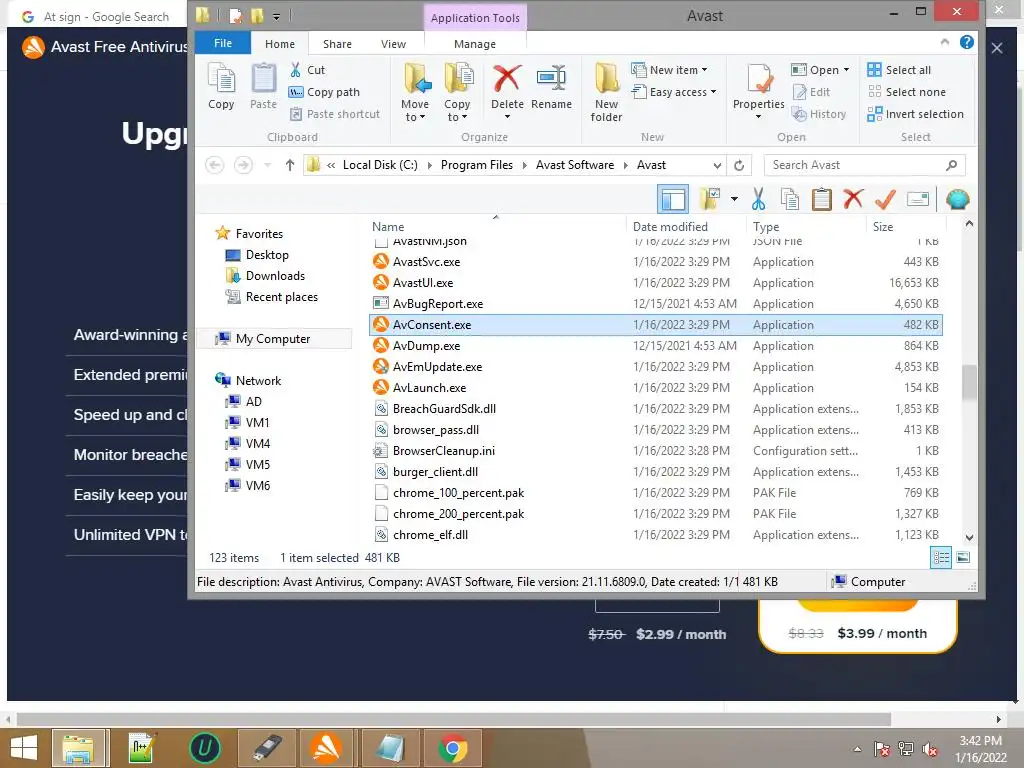1024x768 pixels.
Task: Switch to the View ribbon tab
Action: pos(393,44)
